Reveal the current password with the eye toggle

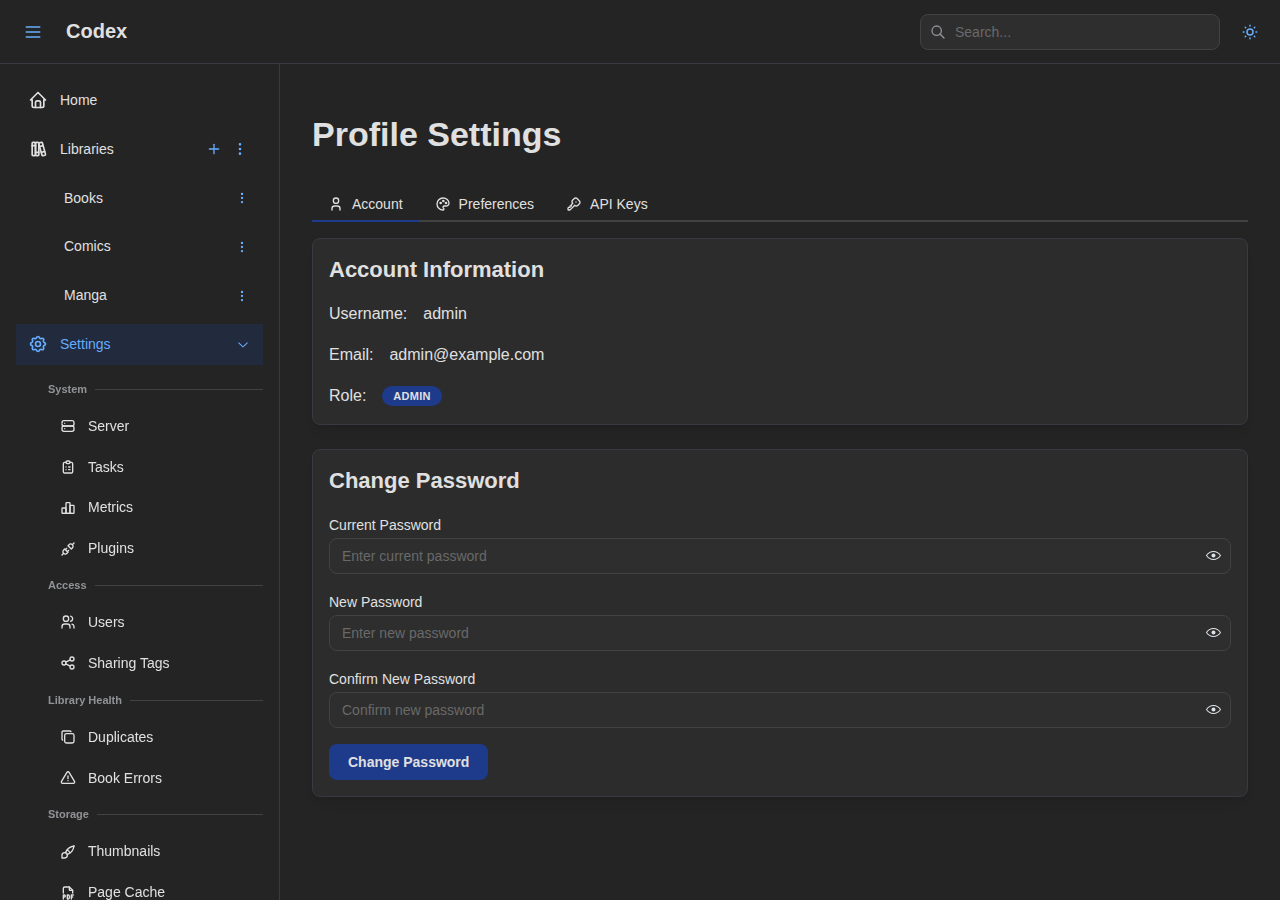[1213, 555]
